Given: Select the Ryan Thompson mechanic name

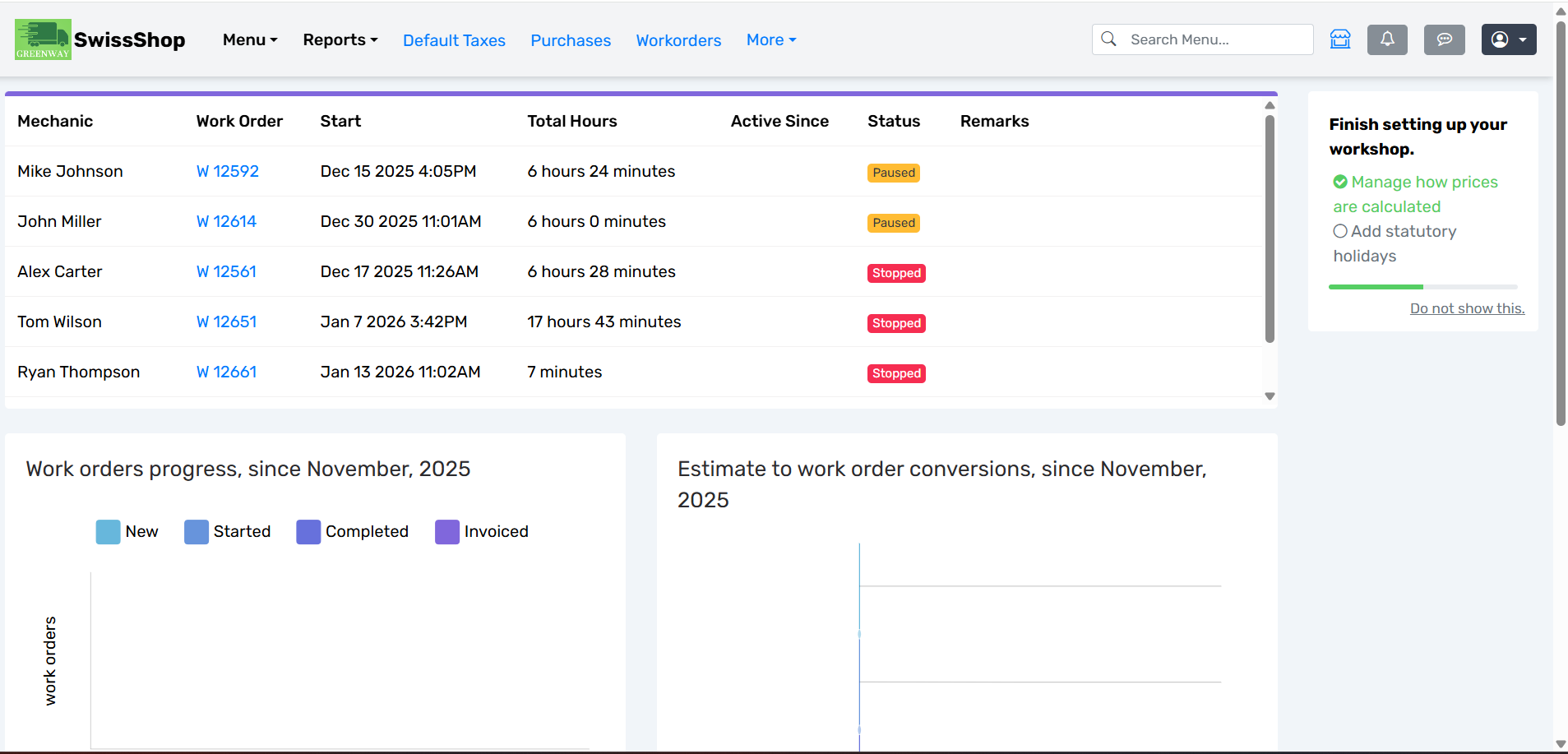Looking at the screenshot, I should pos(79,372).
